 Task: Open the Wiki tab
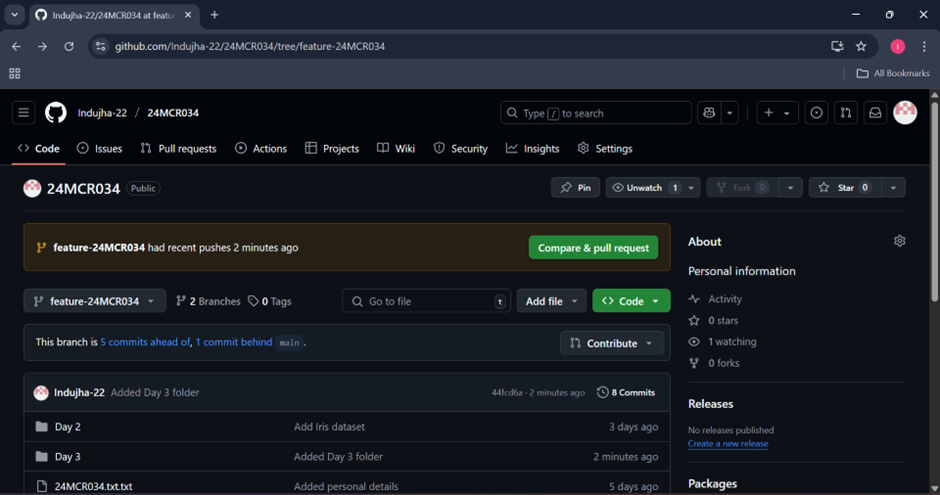click(396, 149)
